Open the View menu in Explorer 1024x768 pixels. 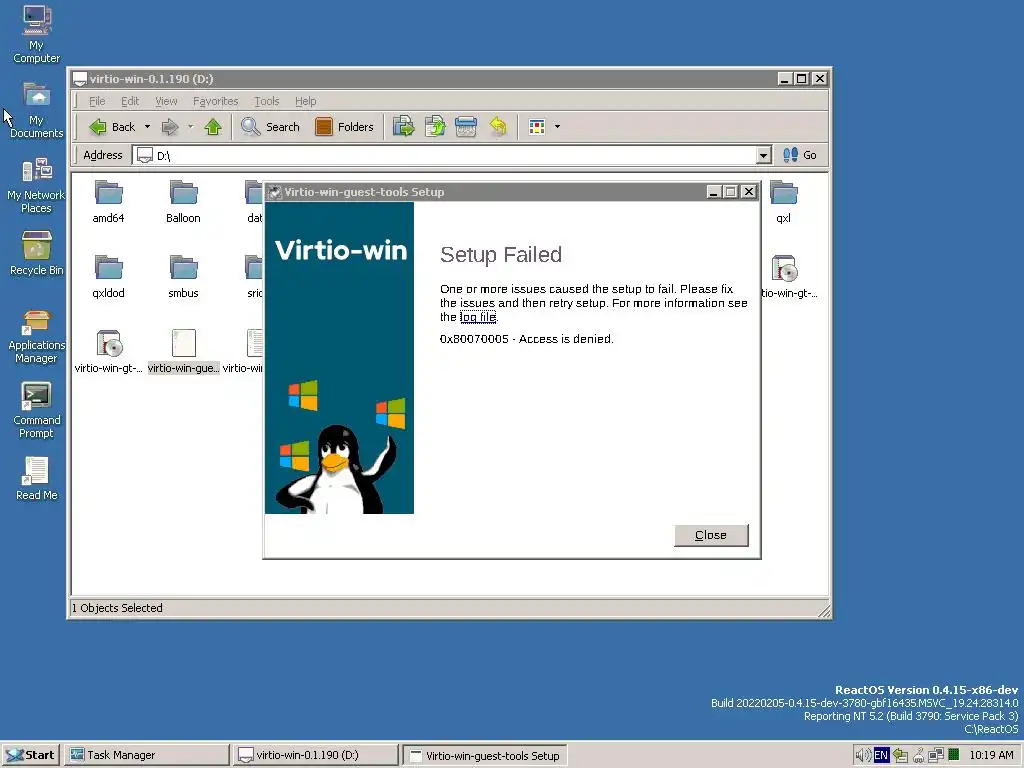click(166, 101)
